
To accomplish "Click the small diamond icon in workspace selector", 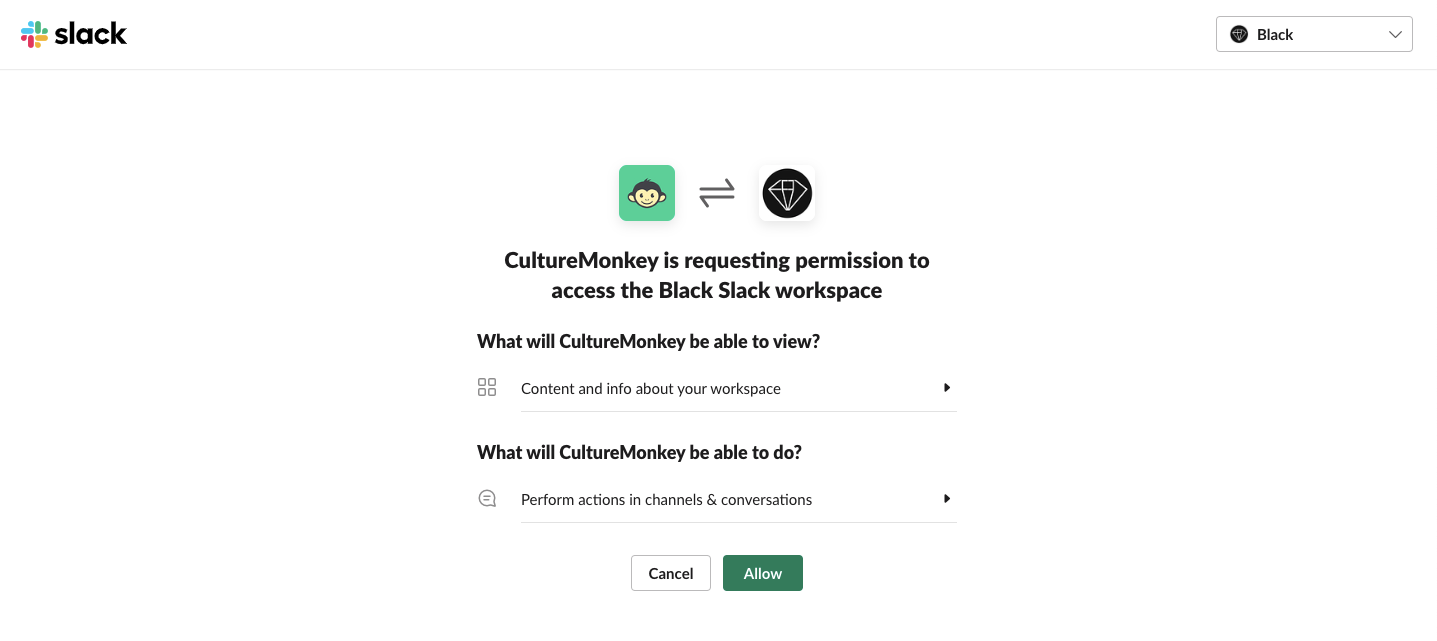I will click(x=1239, y=34).
